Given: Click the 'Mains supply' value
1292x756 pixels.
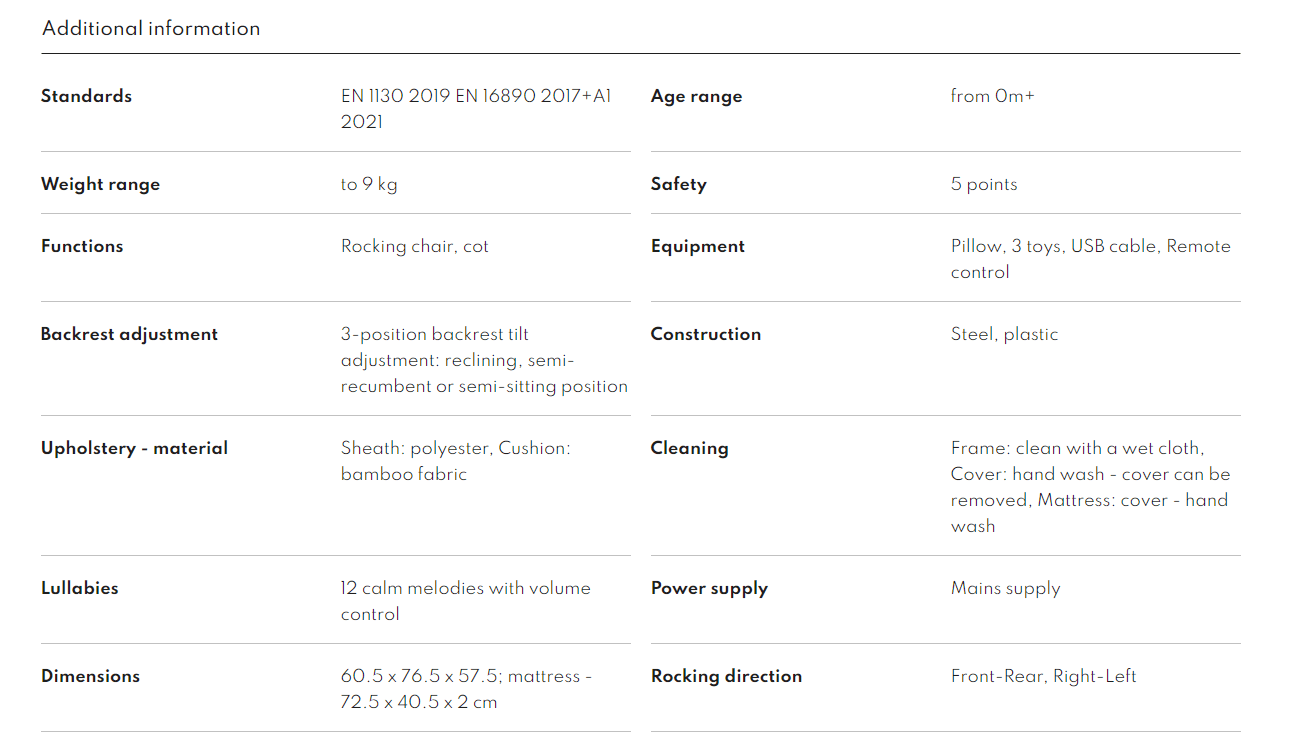Looking at the screenshot, I should 1005,588.
